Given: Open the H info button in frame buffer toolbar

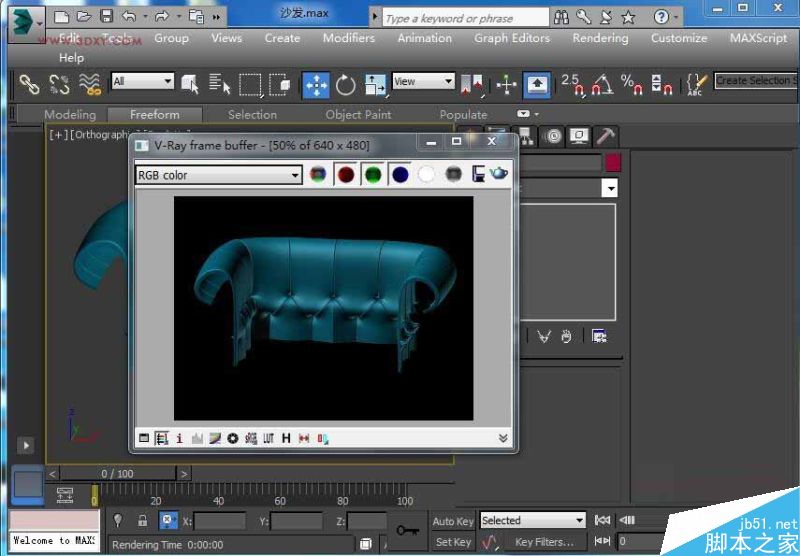Looking at the screenshot, I should (x=286, y=438).
